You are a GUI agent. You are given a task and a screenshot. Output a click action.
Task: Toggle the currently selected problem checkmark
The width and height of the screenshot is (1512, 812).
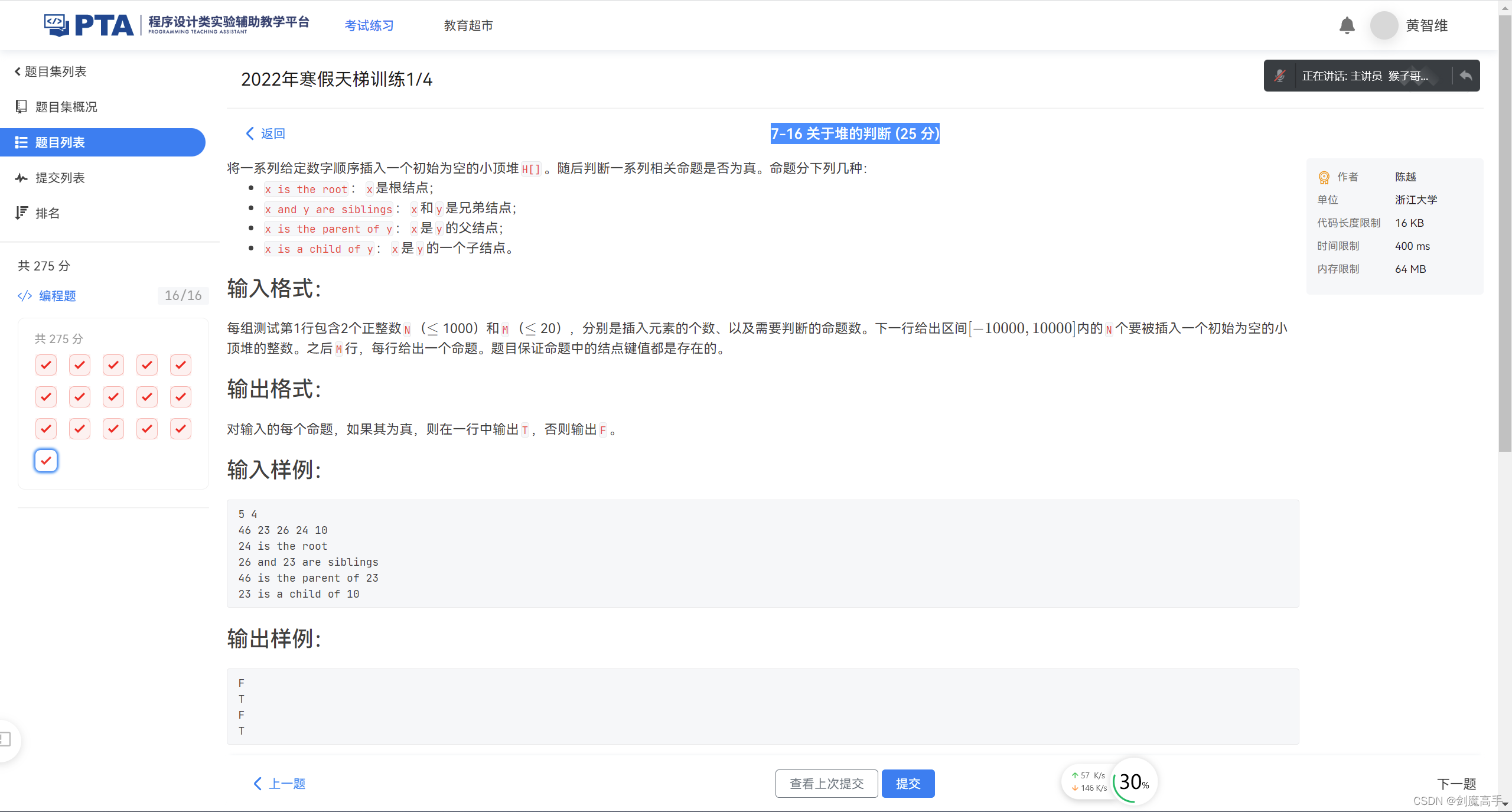click(45, 461)
